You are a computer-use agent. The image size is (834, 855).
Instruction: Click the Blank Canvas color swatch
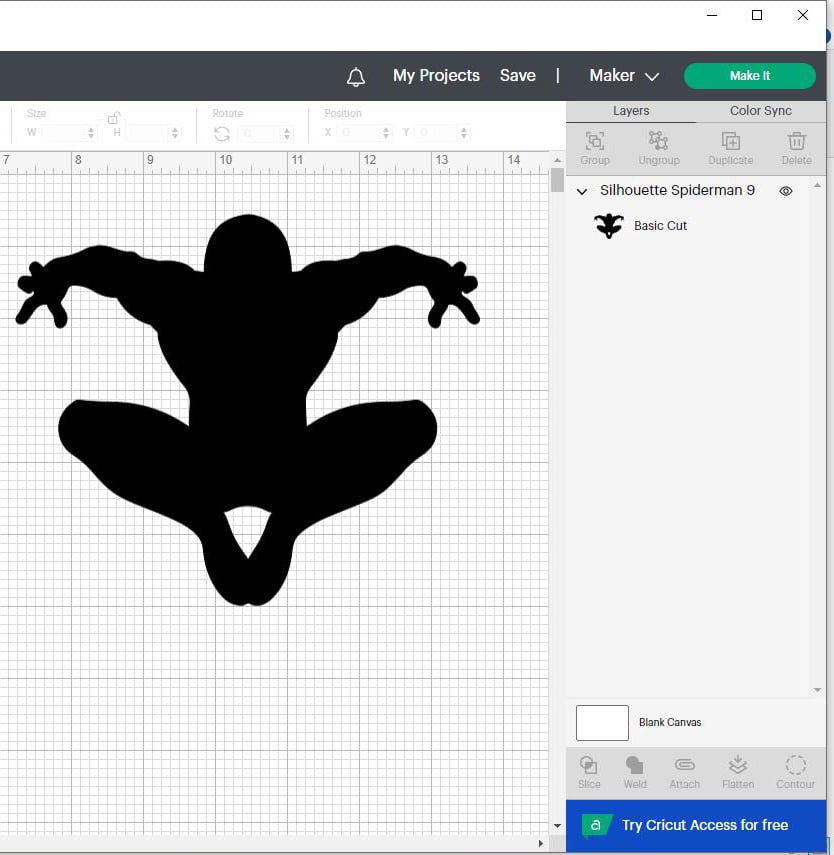click(x=602, y=722)
